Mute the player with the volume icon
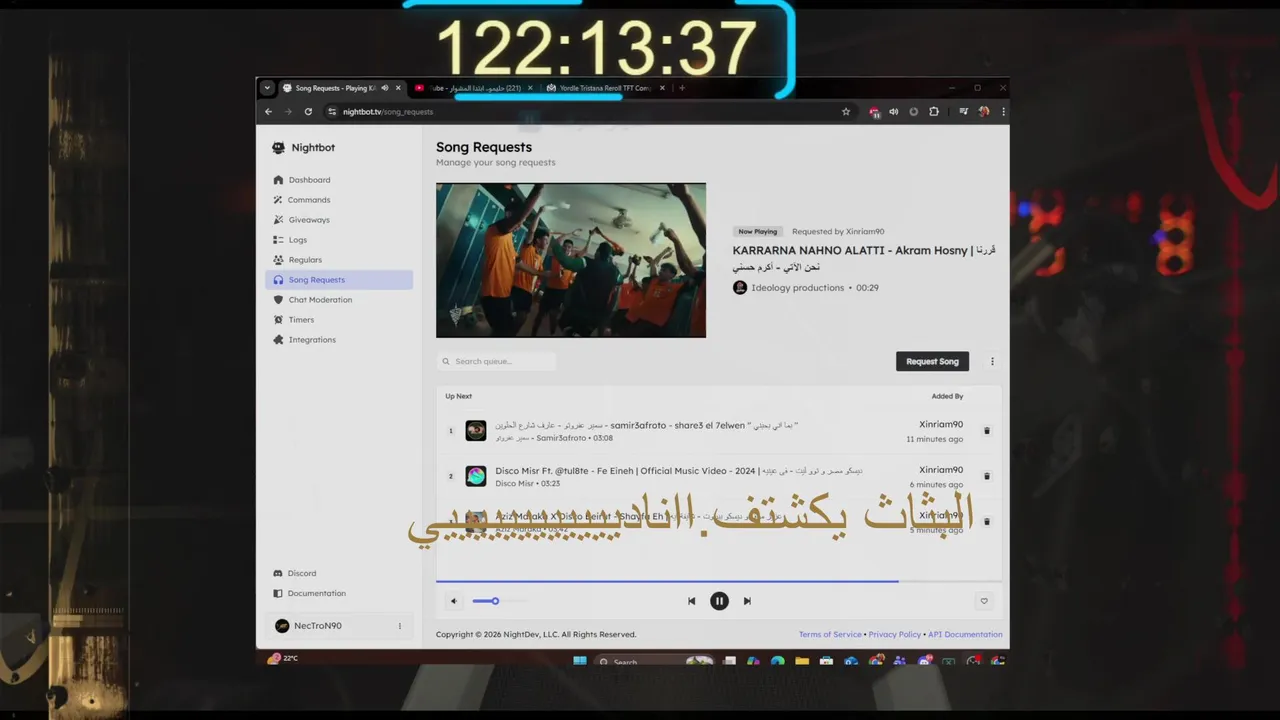Screen dimensions: 1280x720 (453, 601)
